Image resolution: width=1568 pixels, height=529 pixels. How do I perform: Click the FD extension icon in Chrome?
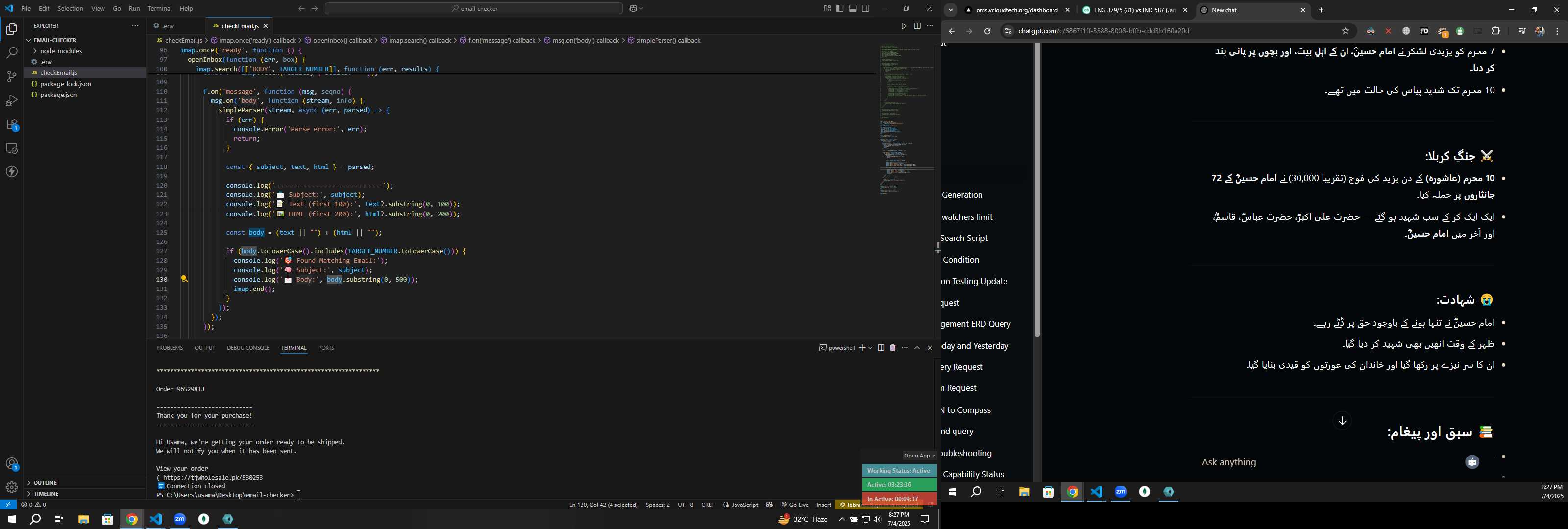click(1424, 31)
